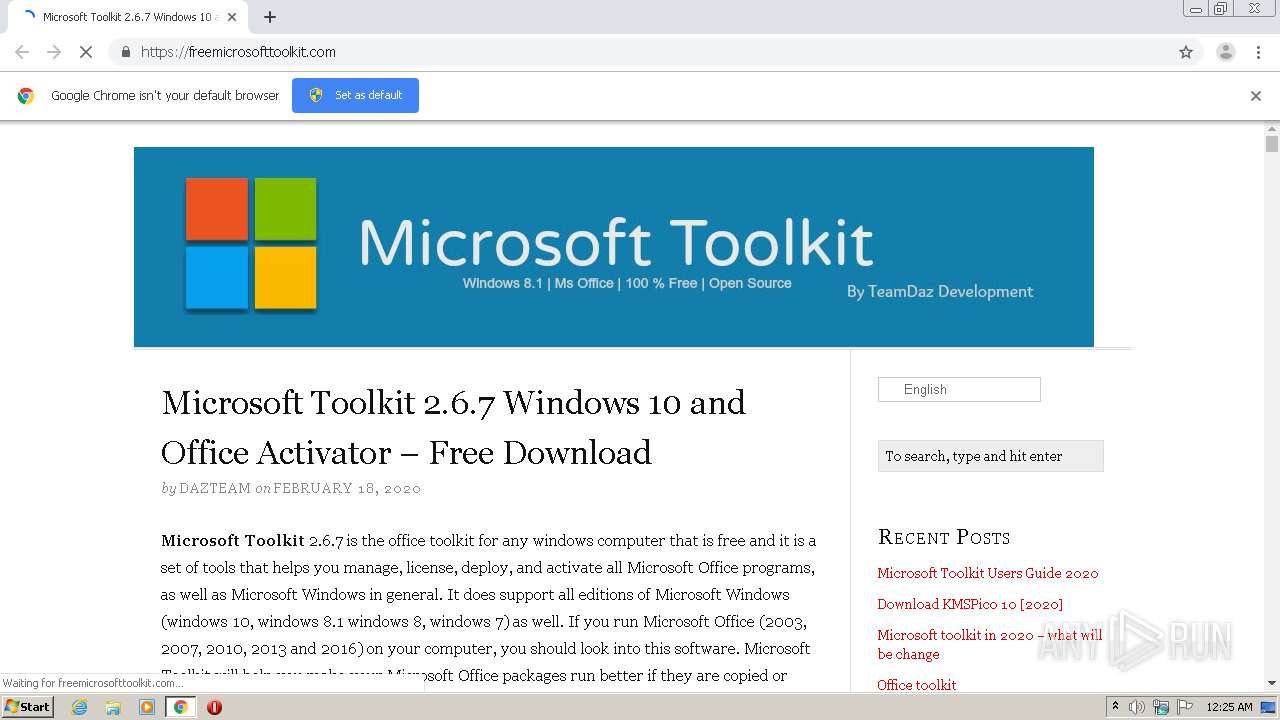This screenshot has height=720, width=1280.
Task: Click the article title heading link
Action: (x=453, y=427)
